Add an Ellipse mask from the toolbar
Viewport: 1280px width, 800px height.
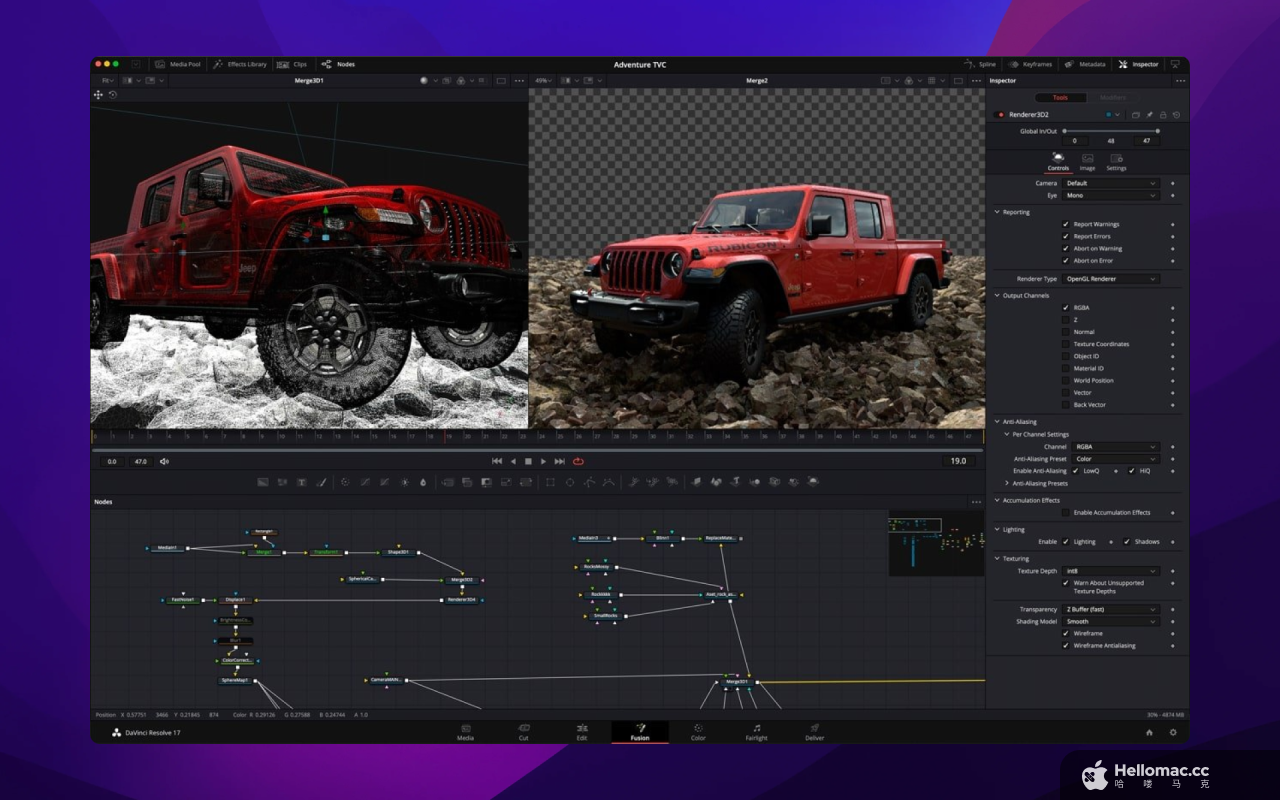click(570, 482)
